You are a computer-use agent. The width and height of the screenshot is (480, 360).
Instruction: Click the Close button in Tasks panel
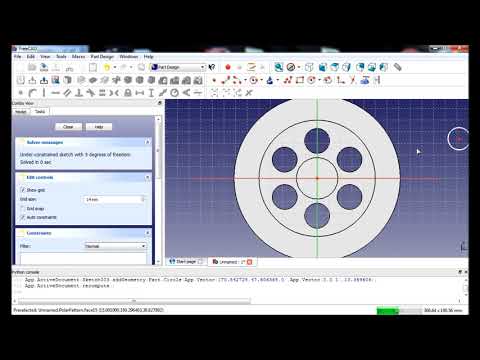click(x=68, y=127)
